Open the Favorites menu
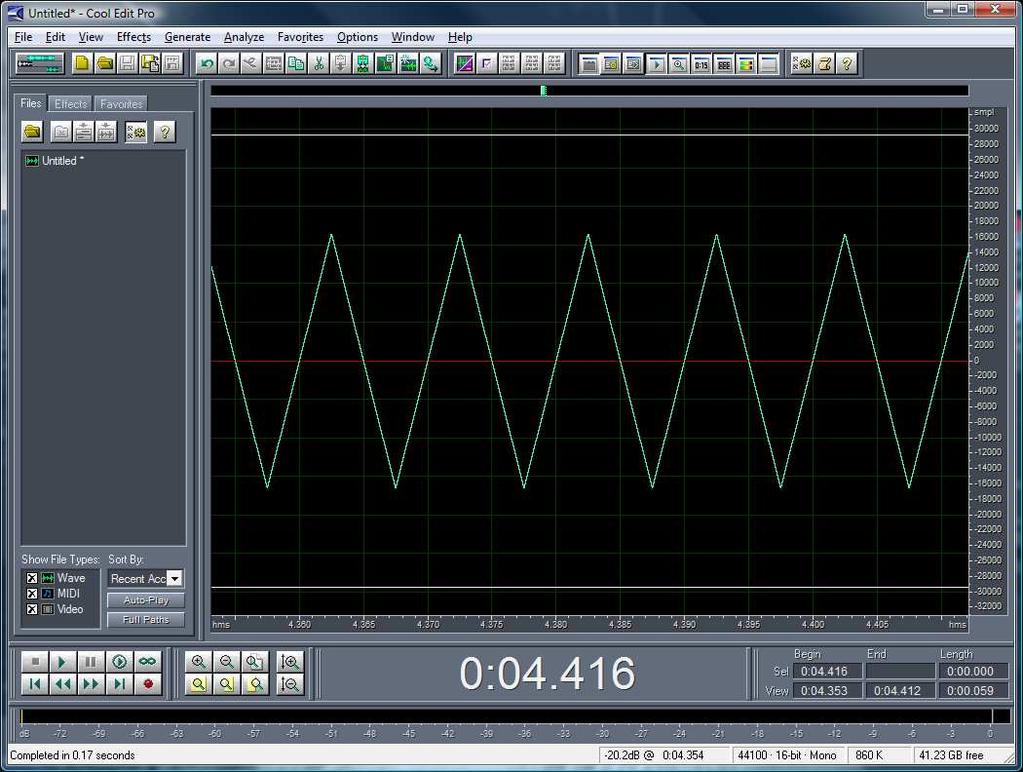This screenshot has width=1023, height=772. pyautogui.click(x=300, y=37)
